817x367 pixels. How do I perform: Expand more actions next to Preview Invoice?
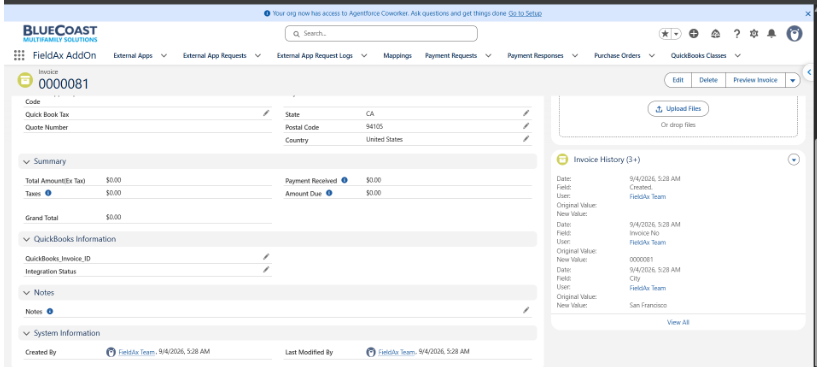[x=793, y=80]
